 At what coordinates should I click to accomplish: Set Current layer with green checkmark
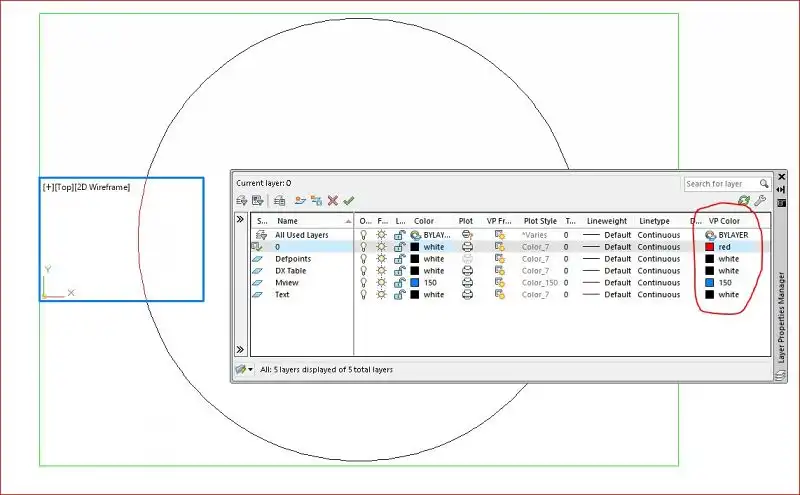348,201
